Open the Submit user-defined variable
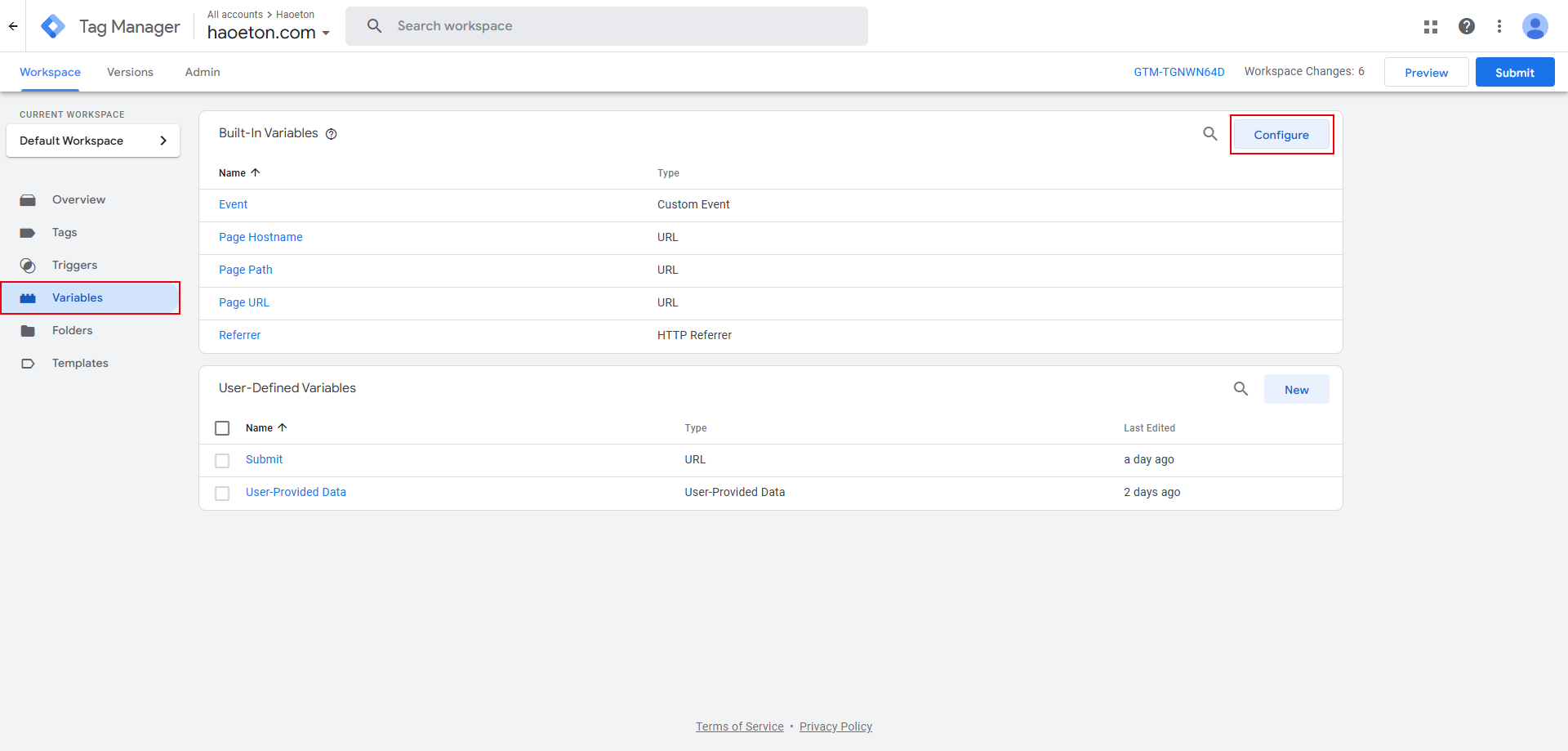Image resolution: width=1568 pixels, height=751 pixels. [265, 459]
